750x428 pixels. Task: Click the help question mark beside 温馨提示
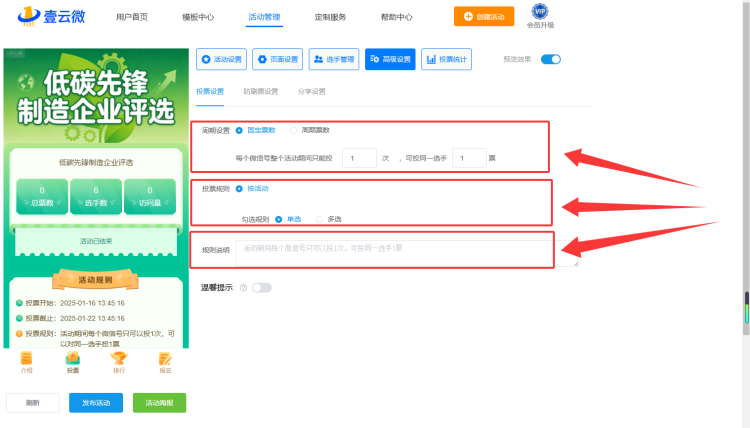pyautogui.click(x=243, y=288)
